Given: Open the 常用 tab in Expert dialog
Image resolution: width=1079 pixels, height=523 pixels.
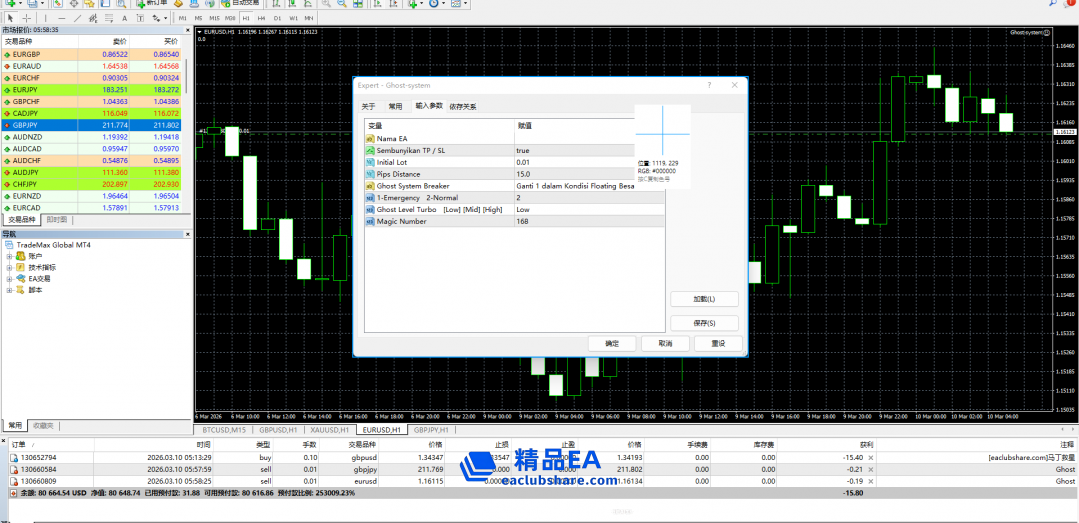Looking at the screenshot, I should [x=395, y=106].
